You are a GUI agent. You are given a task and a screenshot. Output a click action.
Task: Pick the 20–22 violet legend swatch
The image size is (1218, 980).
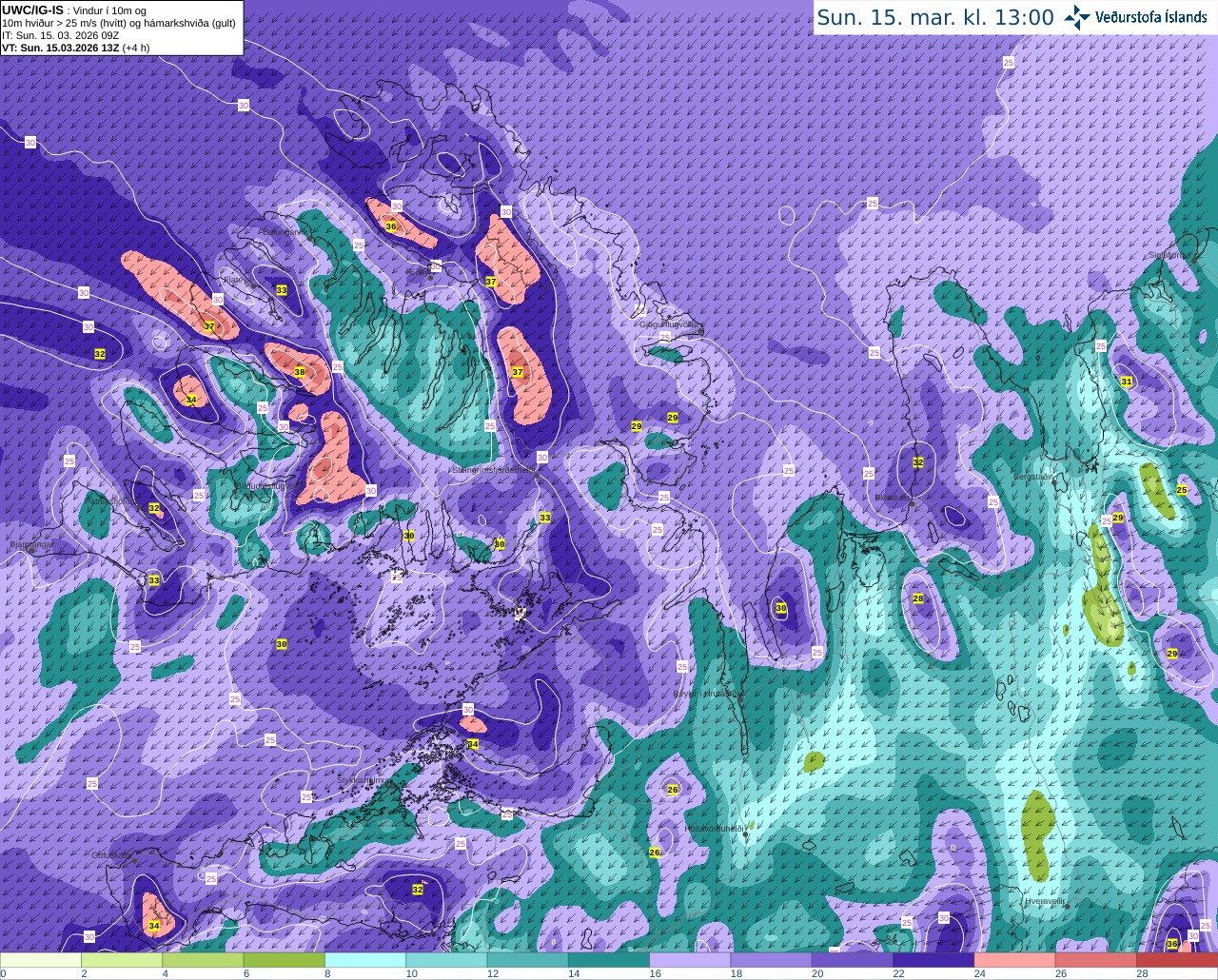852,960
